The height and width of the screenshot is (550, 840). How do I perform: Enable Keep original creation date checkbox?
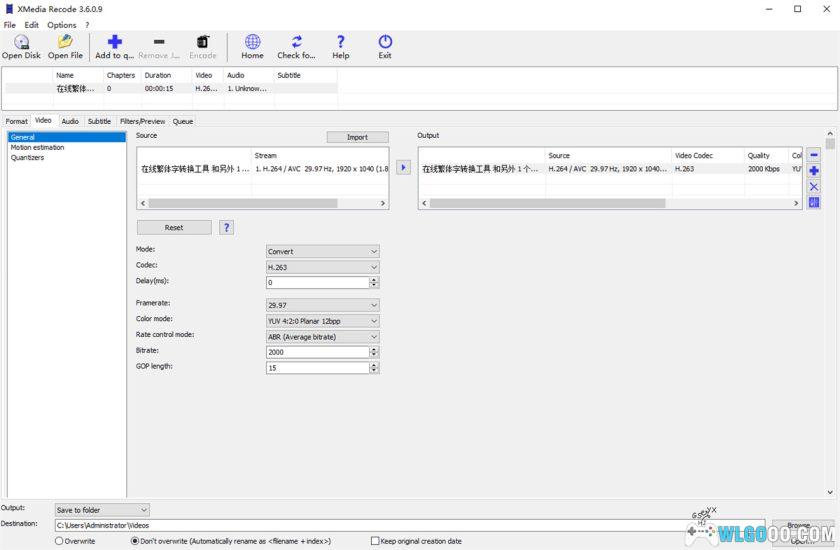(375, 541)
